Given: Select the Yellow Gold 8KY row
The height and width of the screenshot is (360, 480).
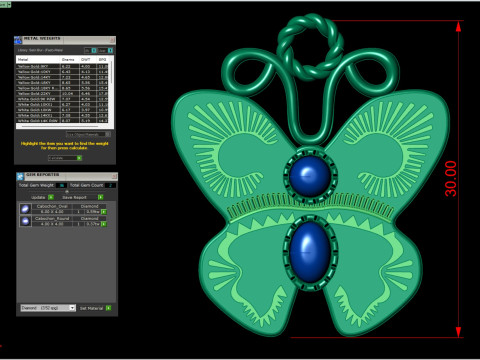Looking at the screenshot, I should point(62,66).
